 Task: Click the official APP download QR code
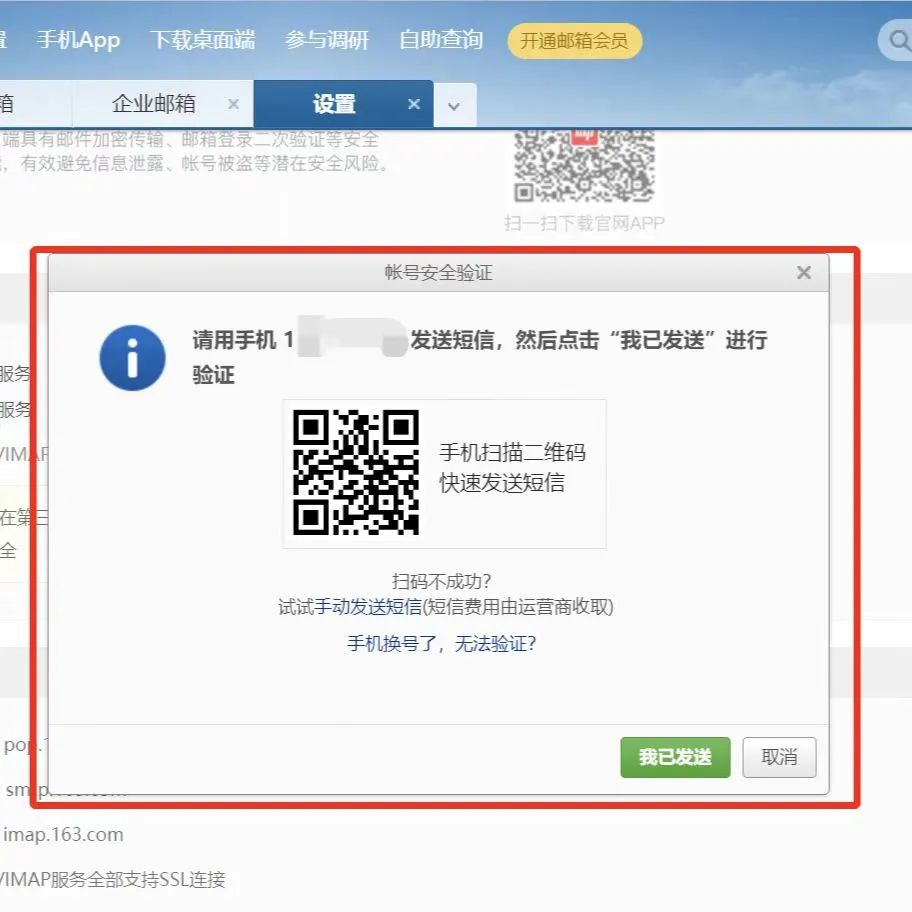coord(584,166)
